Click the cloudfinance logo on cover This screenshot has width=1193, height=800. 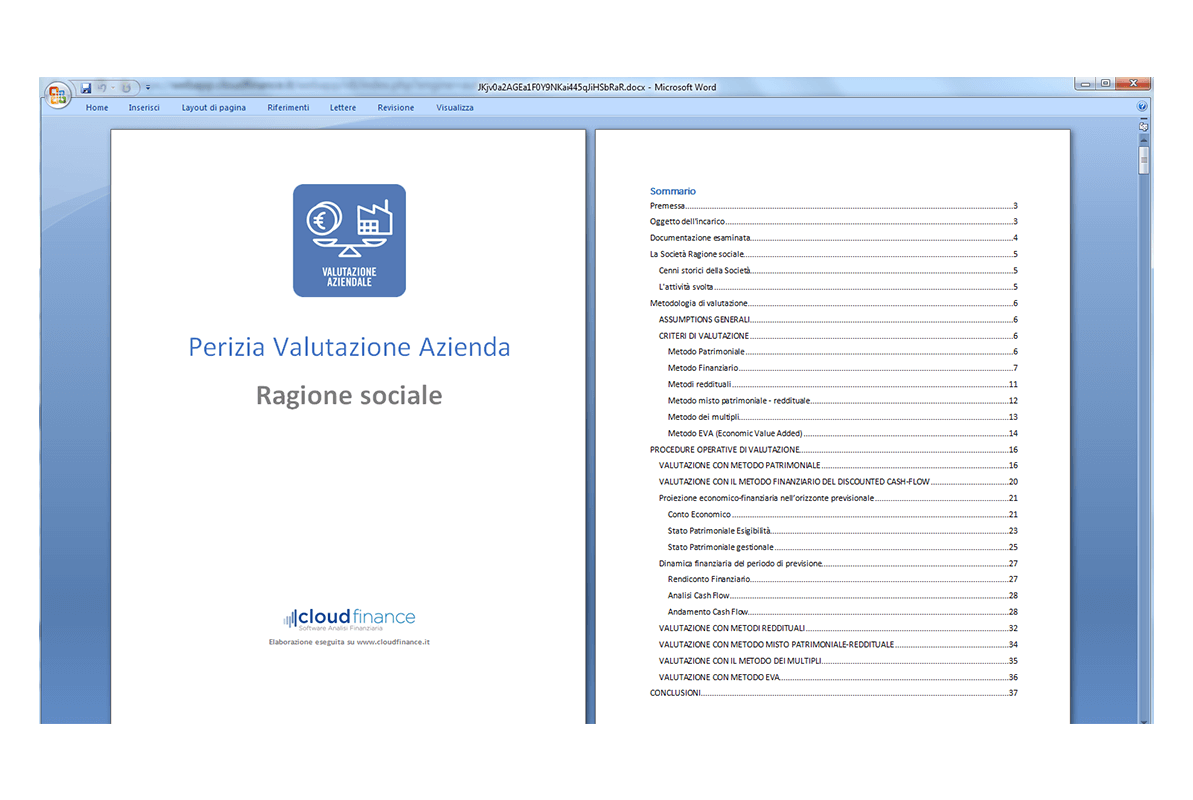pos(349,618)
